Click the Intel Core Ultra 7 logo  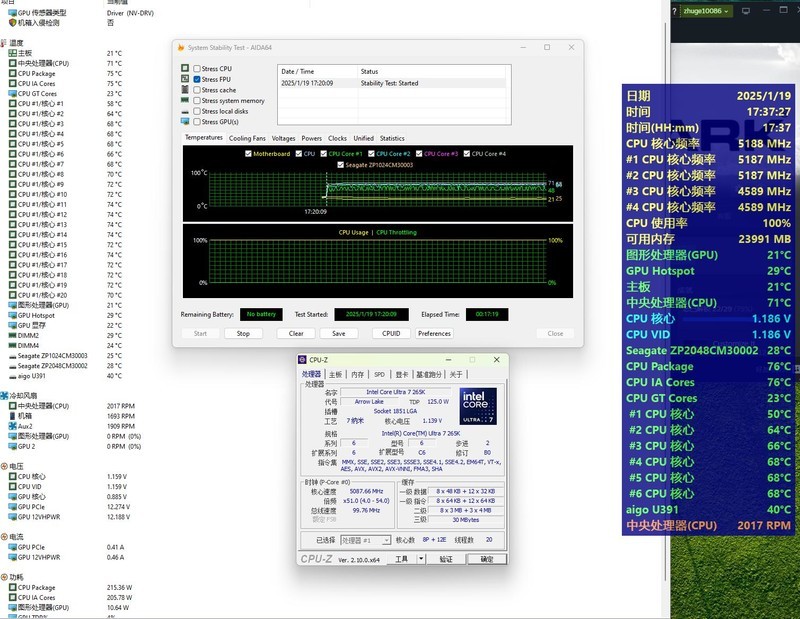tap(478, 405)
